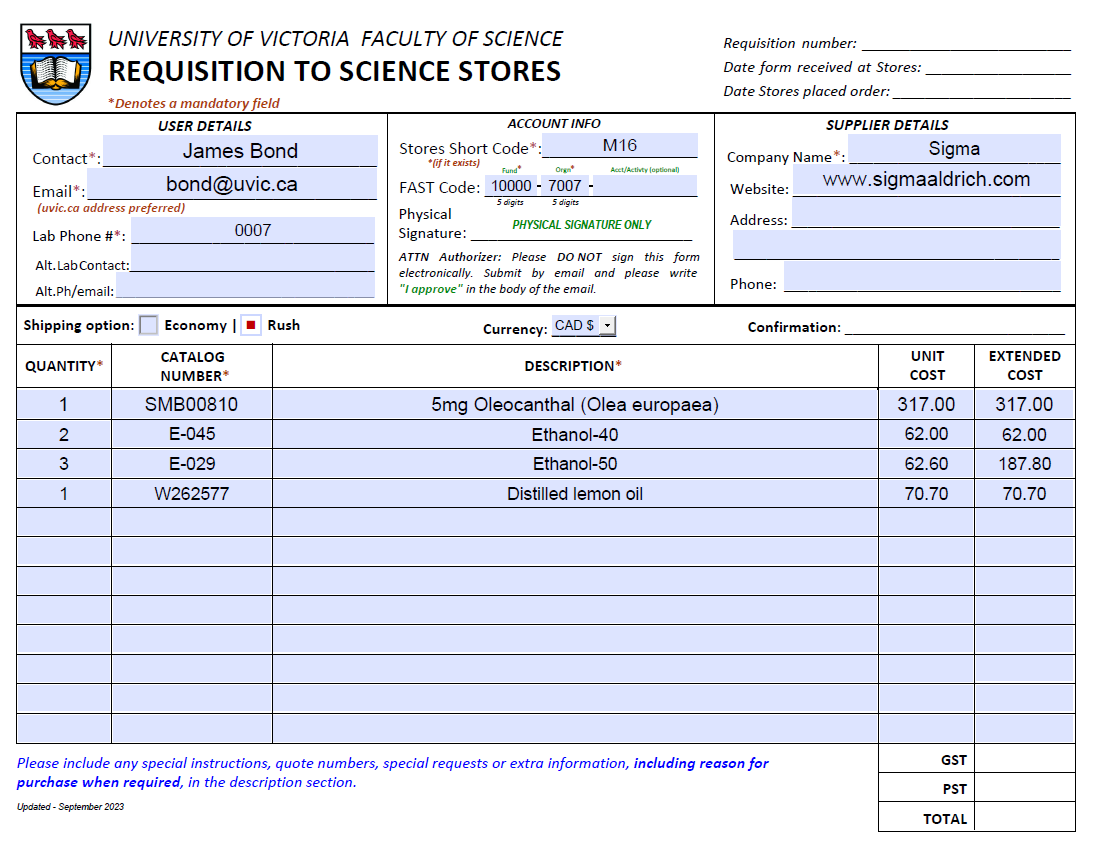1098x850 pixels.
Task: Click the CATALOG NUMBER column header
Action: (193, 366)
